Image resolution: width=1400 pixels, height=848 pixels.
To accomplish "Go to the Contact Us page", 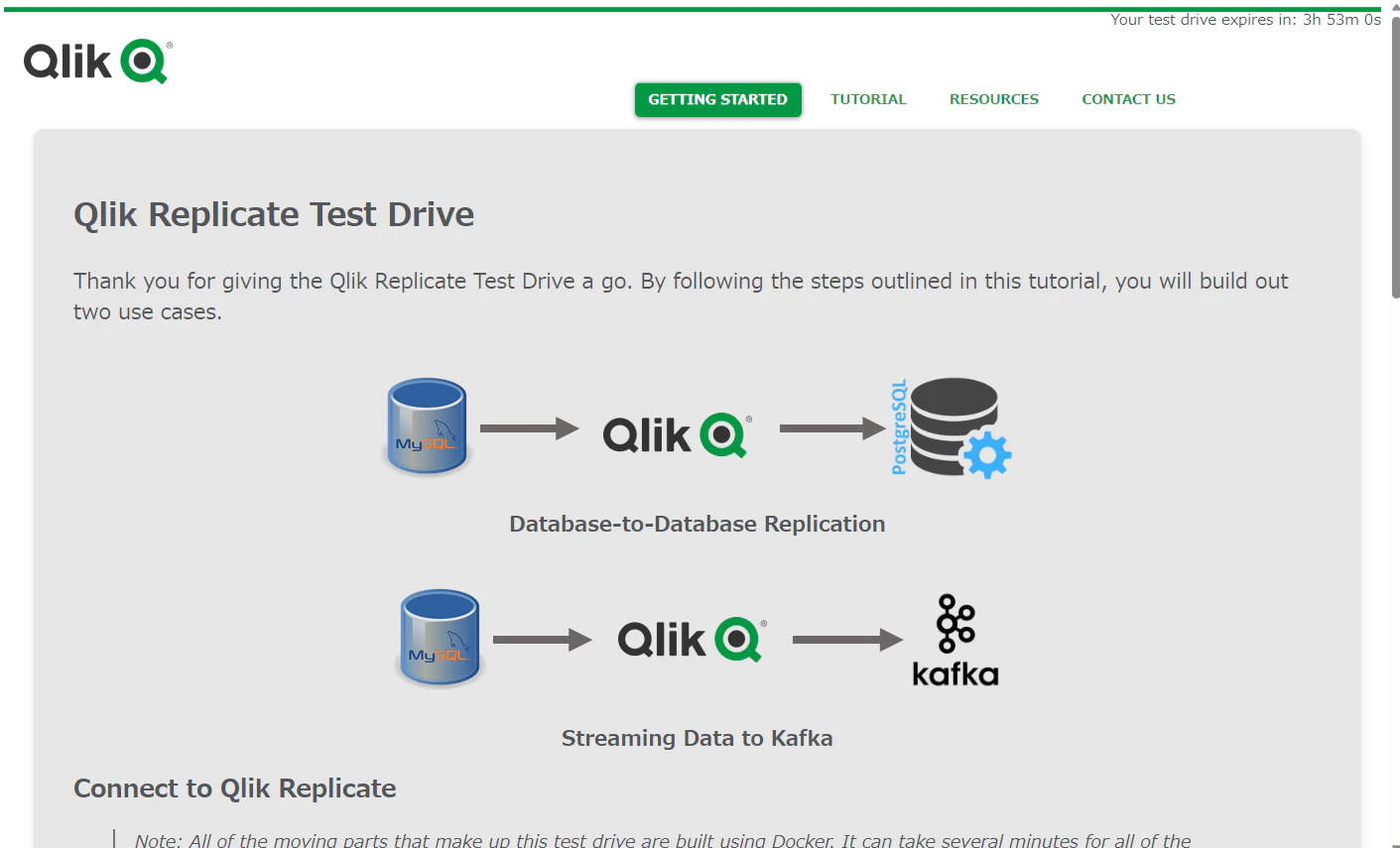I will tap(1128, 99).
